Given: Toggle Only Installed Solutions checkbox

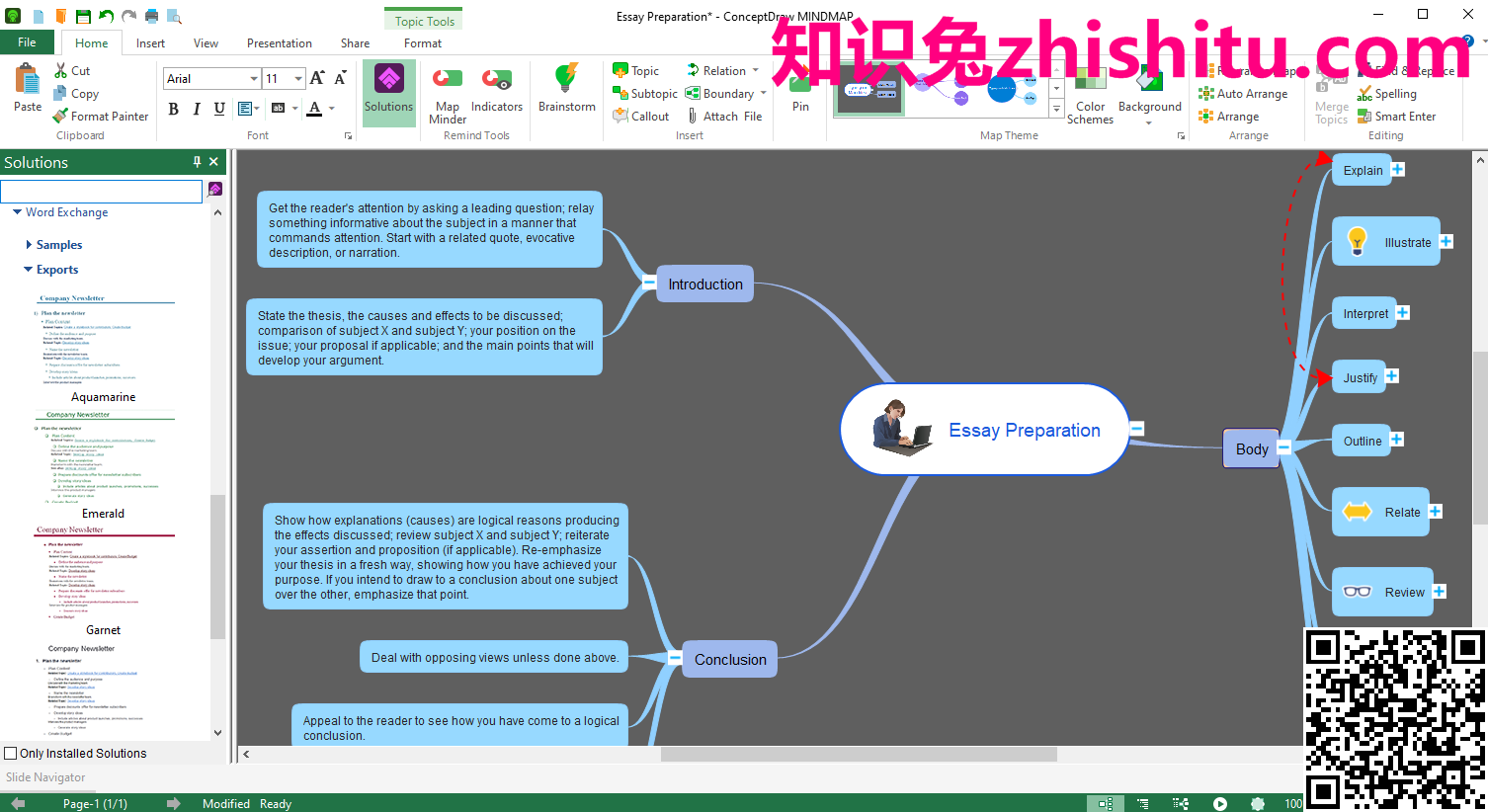Looking at the screenshot, I should pyautogui.click(x=11, y=753).
